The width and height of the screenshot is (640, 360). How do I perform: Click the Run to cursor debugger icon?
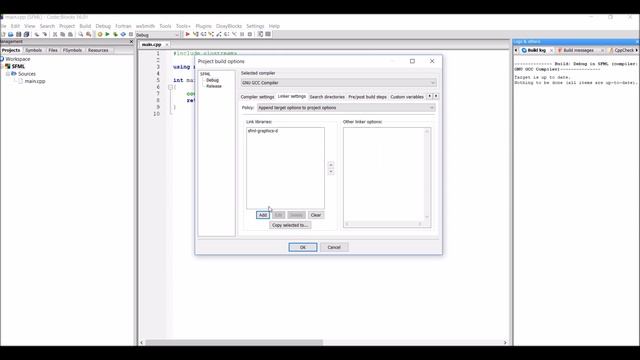coord(196,35)
